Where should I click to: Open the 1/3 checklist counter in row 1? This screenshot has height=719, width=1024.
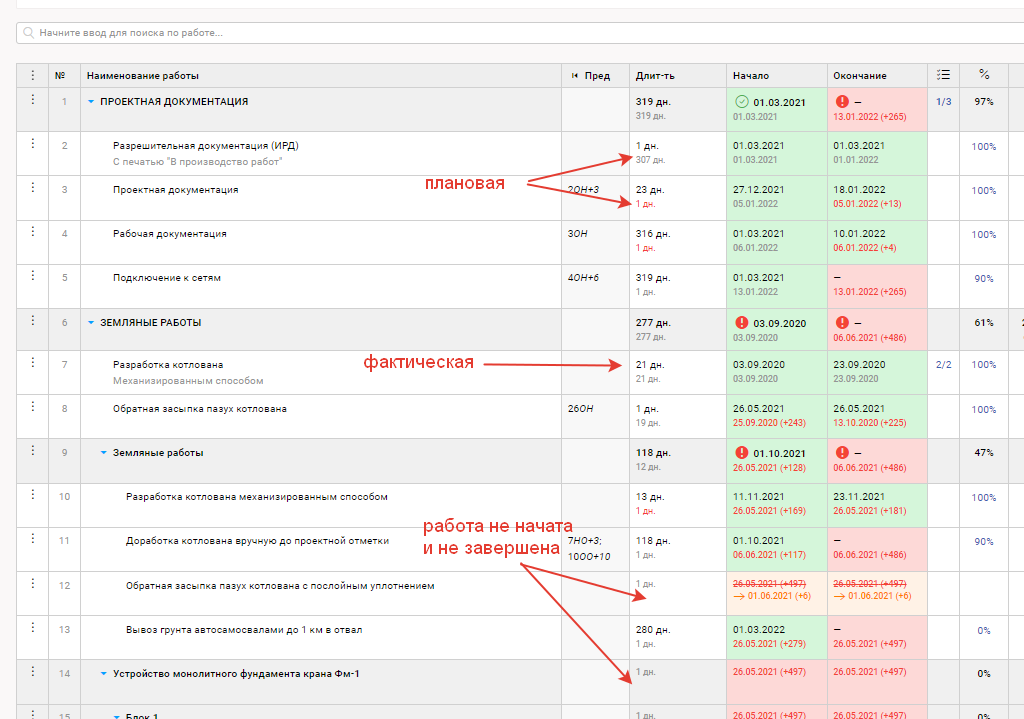(x=943, y=101)
